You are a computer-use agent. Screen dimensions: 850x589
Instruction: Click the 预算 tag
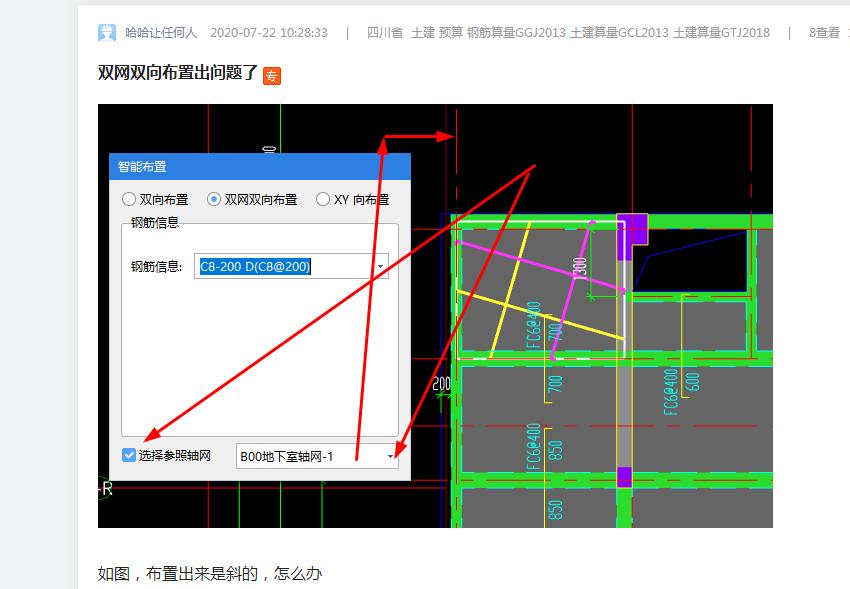click(x=450, y=33)
